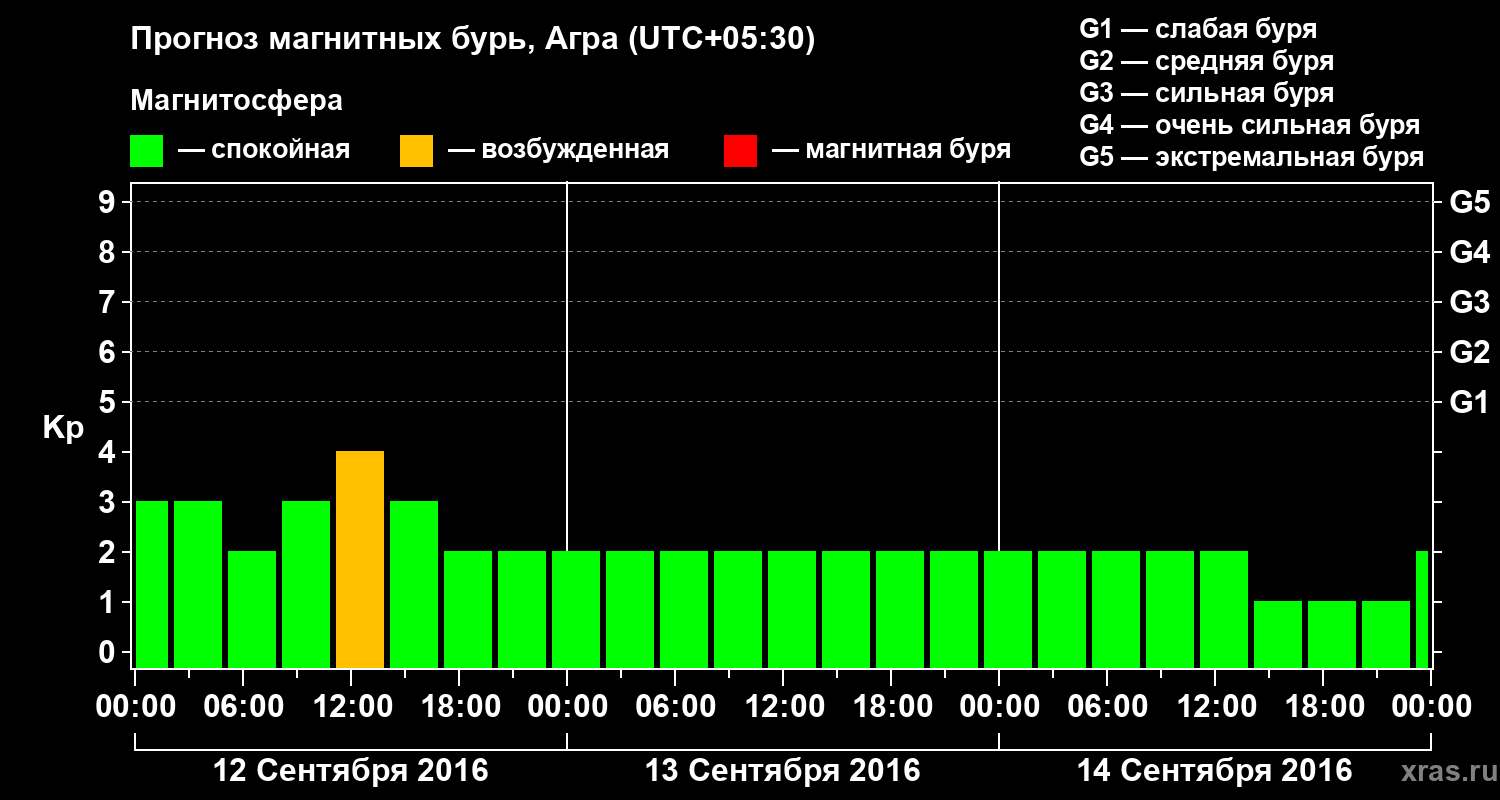This screenshot has width=1500, height=800.
Task: Click the 'G1 — слабая буря' legend line
Action: coord(1198,28)
